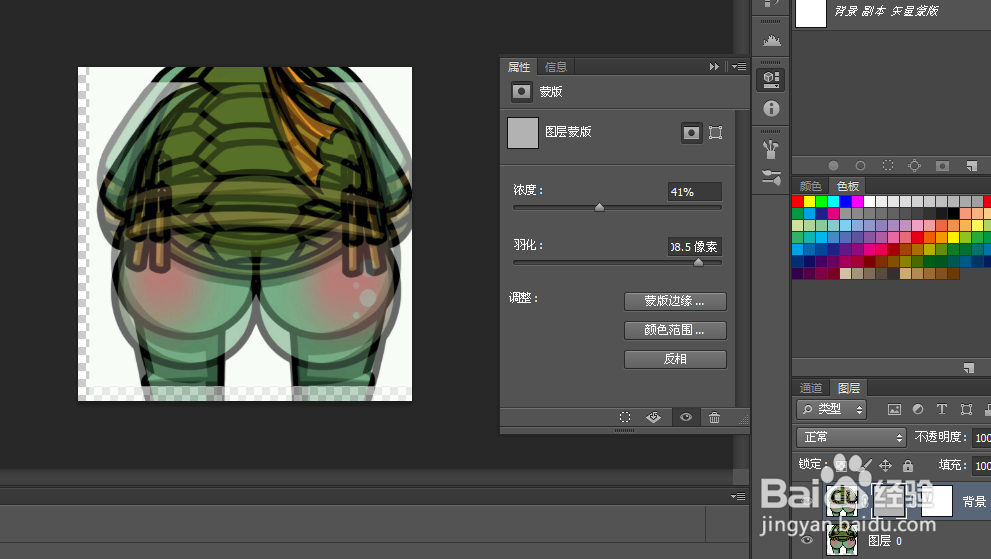Filter layers by pixel layers icon

(894, 410)
